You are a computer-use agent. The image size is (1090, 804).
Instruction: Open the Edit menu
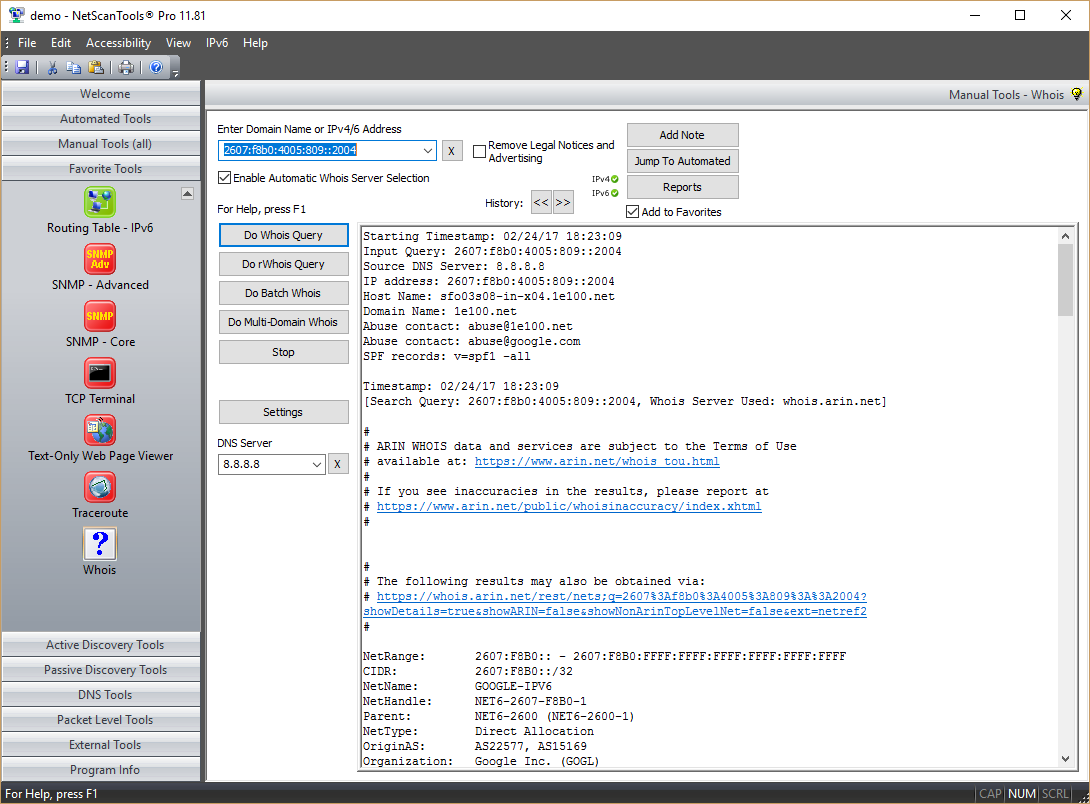click(x=61, y=43)
